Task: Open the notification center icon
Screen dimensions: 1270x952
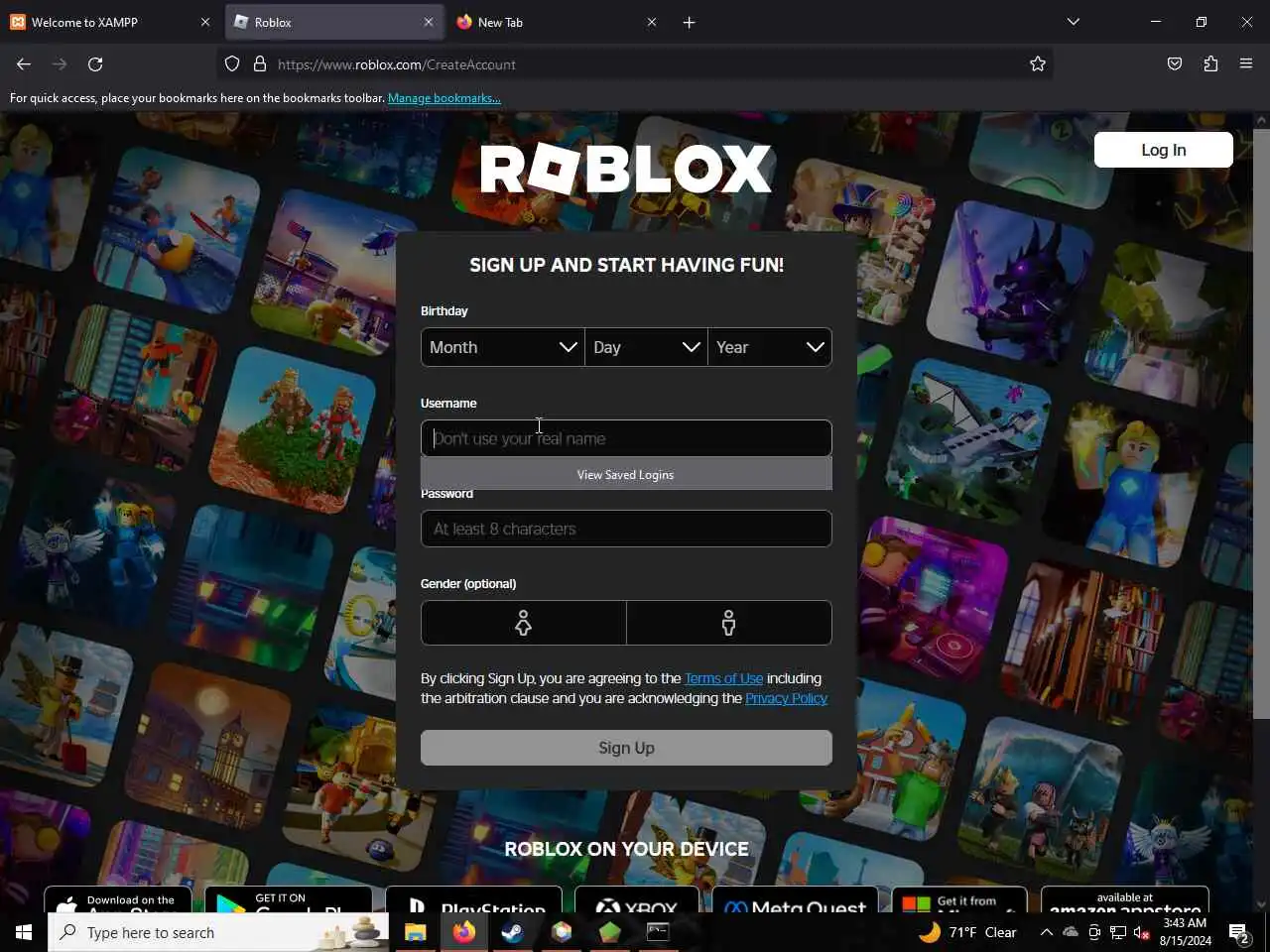Action: point(1239,932)
